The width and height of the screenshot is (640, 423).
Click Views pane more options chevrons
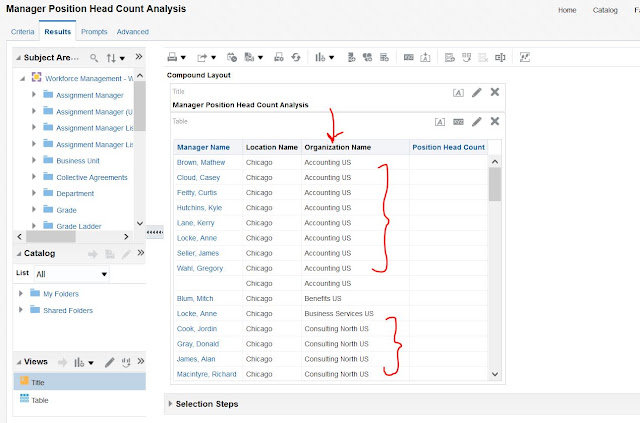point(141,361)
